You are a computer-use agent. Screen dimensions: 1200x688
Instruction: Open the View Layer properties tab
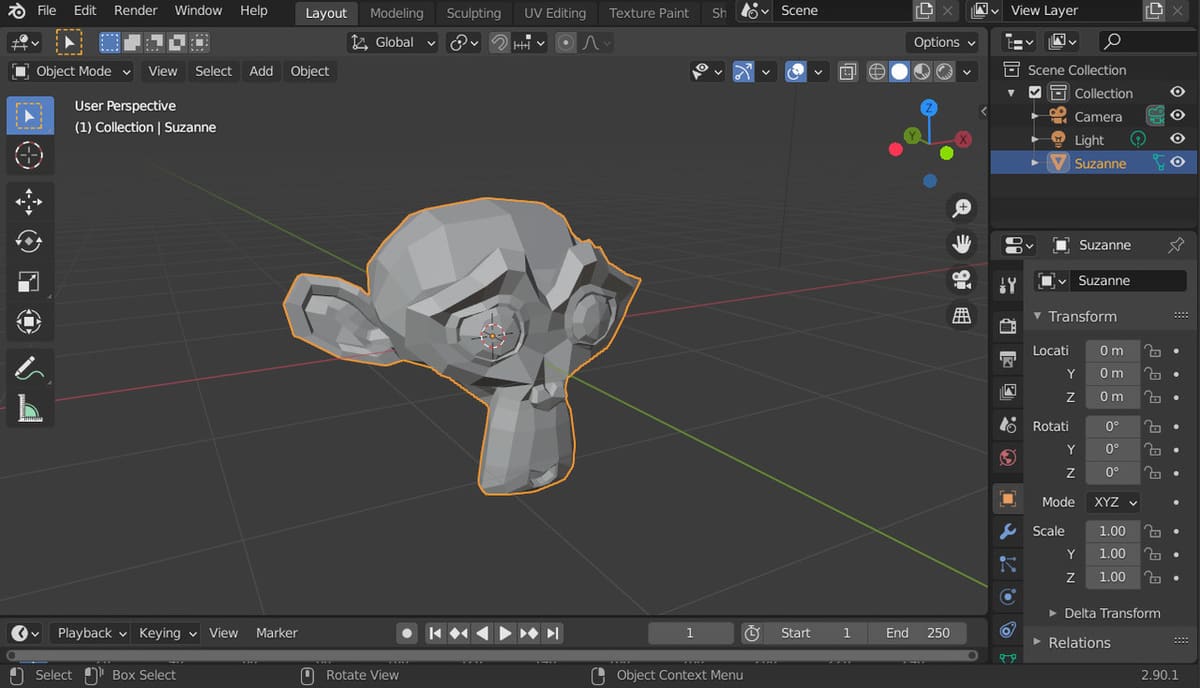1008,392
